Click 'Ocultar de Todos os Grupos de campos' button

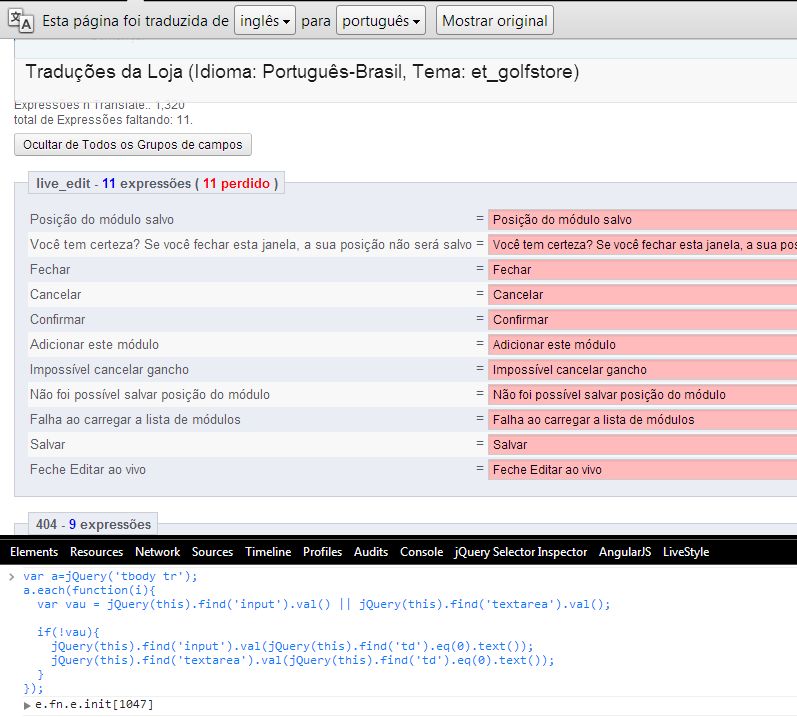click(133, 145)
